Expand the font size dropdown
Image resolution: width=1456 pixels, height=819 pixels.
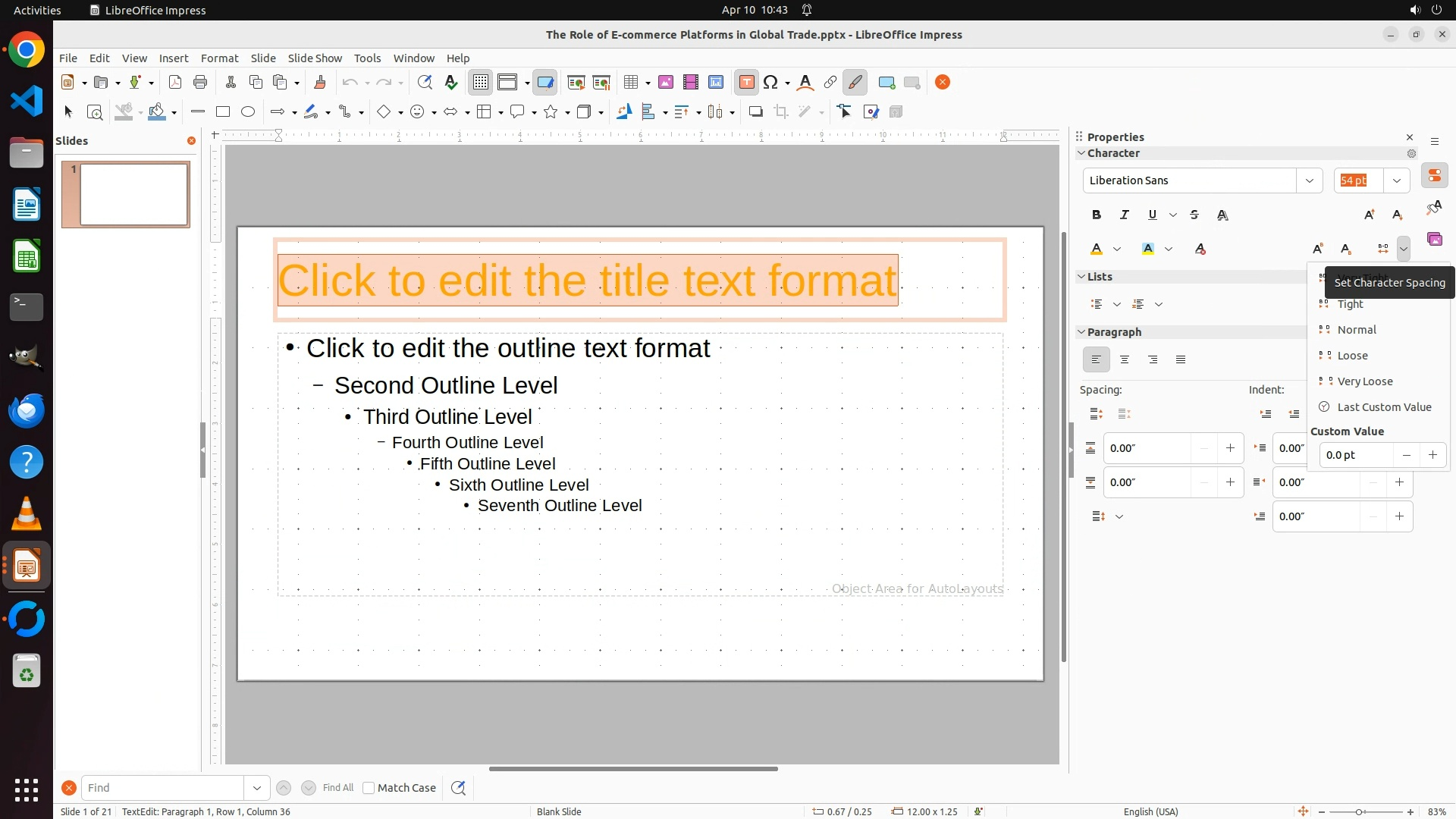click(1396, 180)
